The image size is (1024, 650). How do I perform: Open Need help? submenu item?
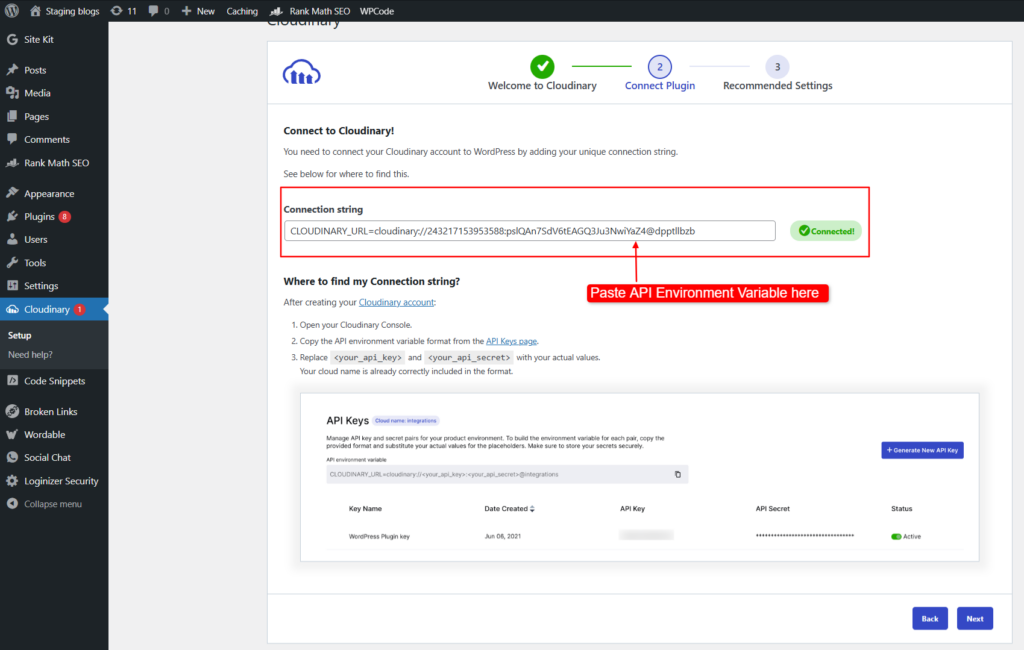[x=30, y=355]
